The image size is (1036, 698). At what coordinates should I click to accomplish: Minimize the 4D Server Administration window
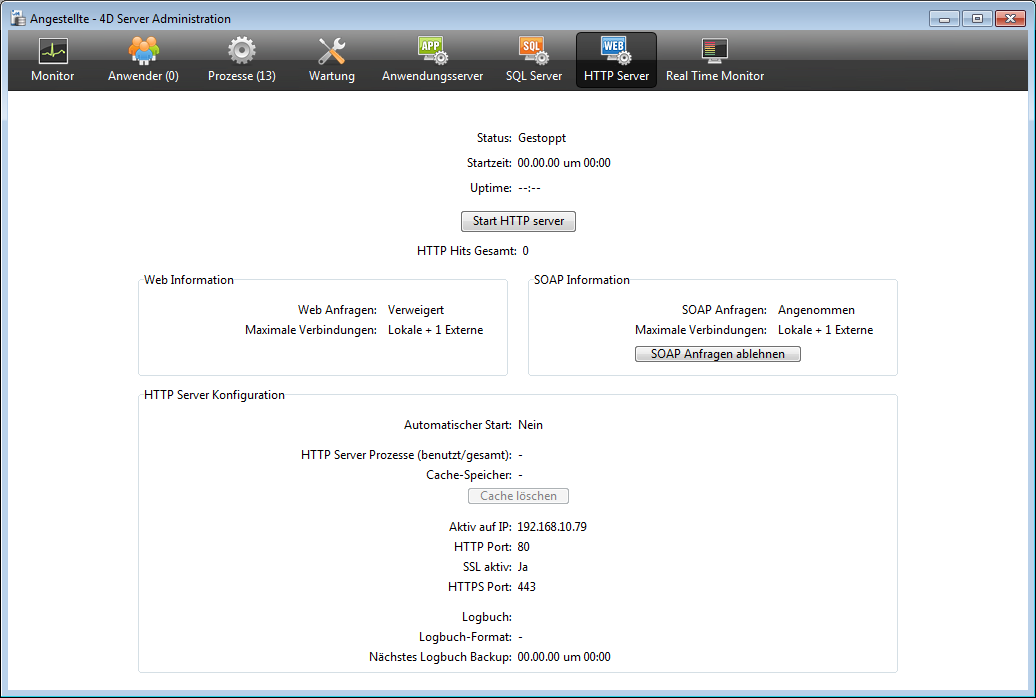click(x=945, y=18)
